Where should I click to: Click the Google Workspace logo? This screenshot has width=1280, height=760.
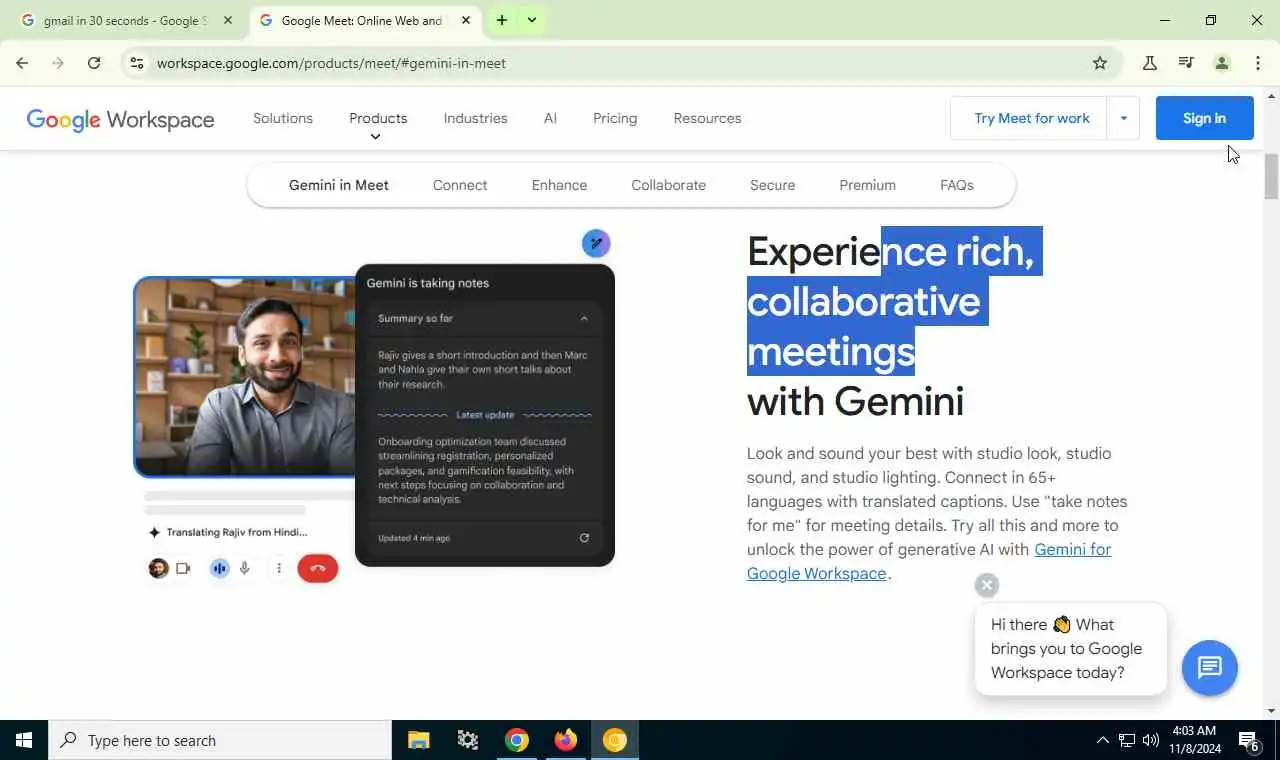pyautogui.click(x=120, y=119)
